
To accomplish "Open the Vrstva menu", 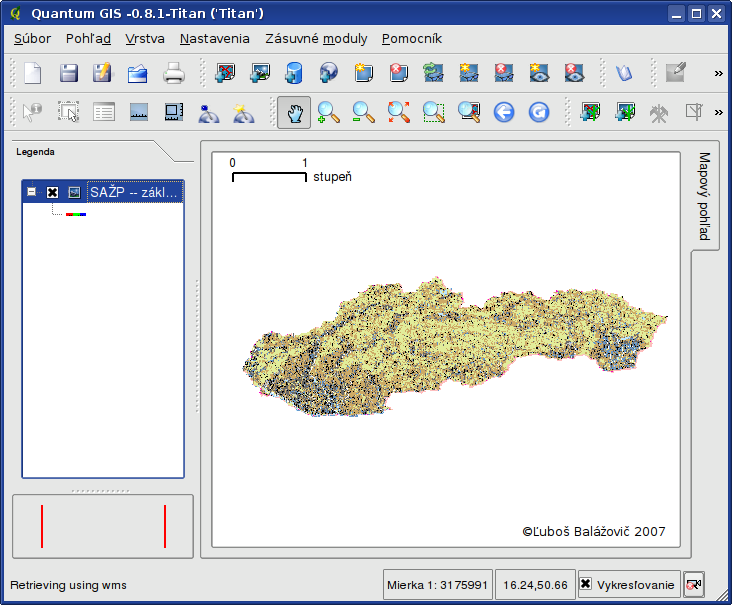I will pyautogui.click(x=145, y=39).
